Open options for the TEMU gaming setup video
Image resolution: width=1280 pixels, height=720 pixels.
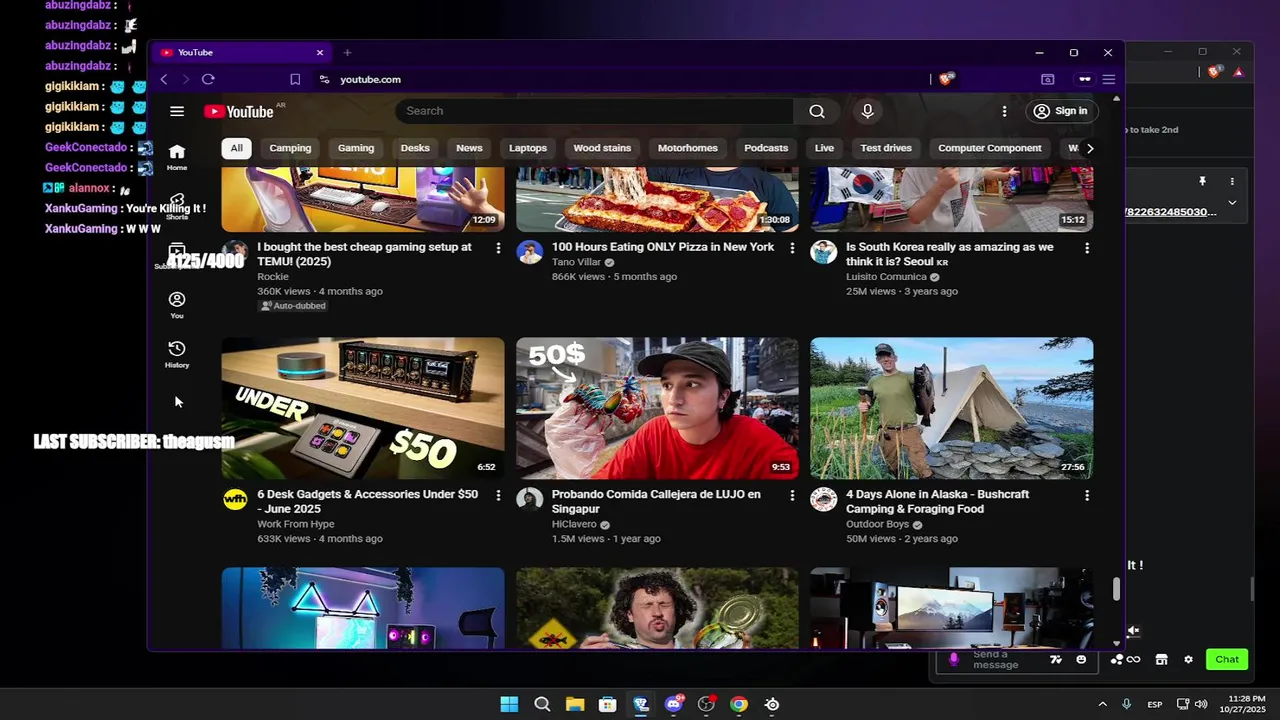pyautogui.click(x=498, y=248)
